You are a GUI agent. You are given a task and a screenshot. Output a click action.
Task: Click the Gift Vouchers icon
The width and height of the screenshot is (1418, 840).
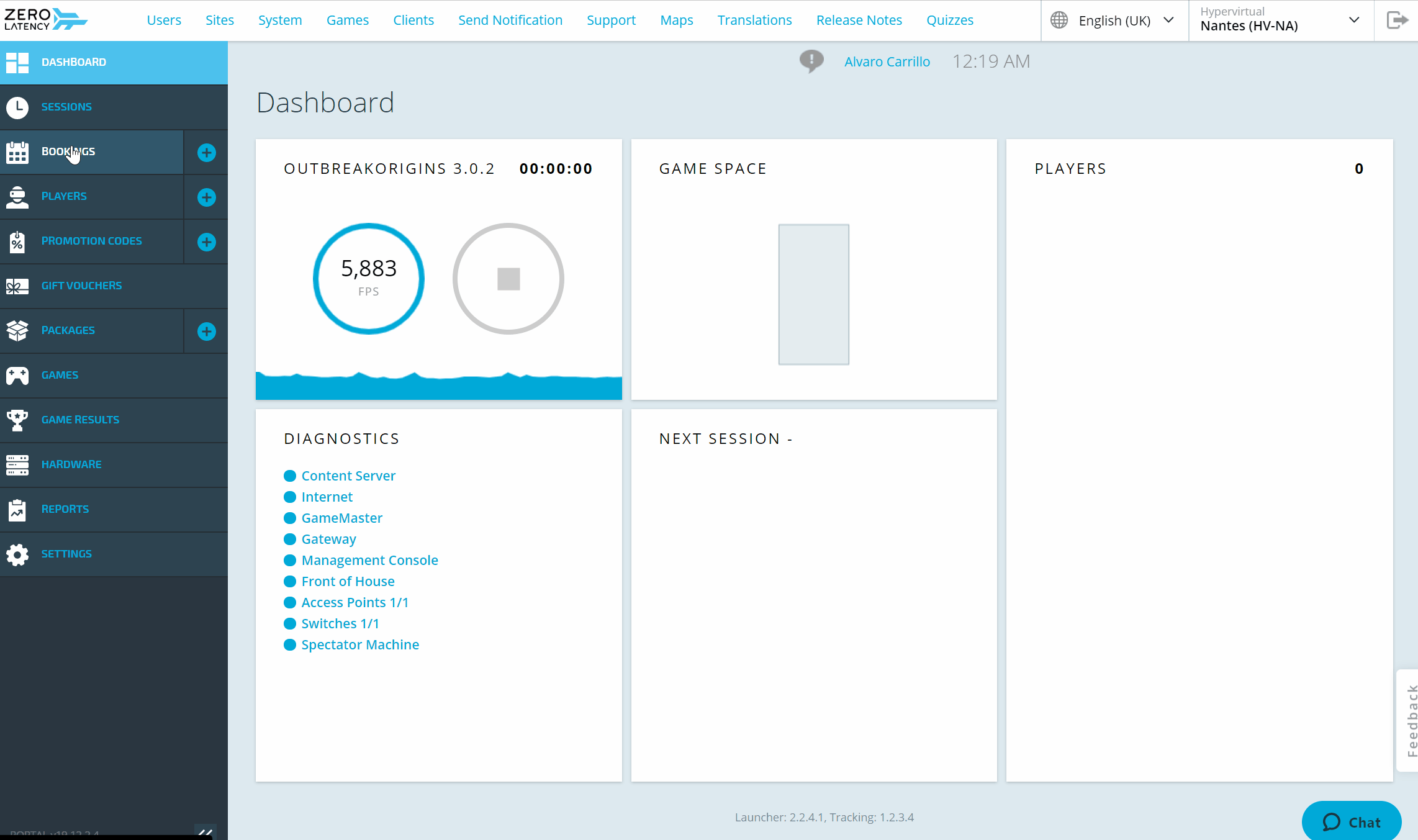(17, 286)
